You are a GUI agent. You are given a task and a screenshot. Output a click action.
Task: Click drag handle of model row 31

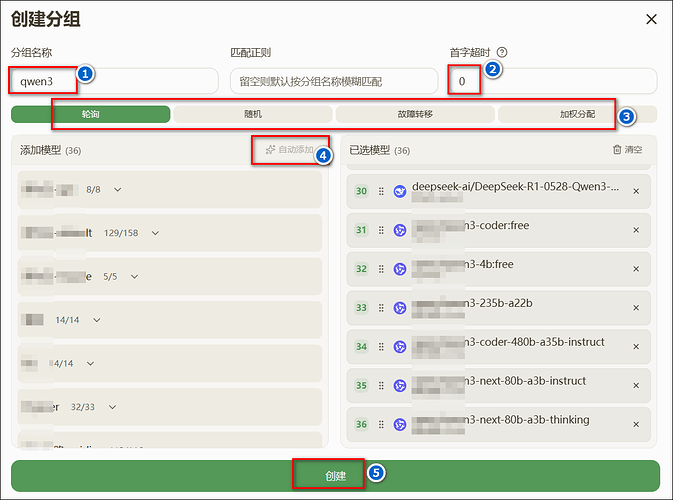click(x=381, y=230)
